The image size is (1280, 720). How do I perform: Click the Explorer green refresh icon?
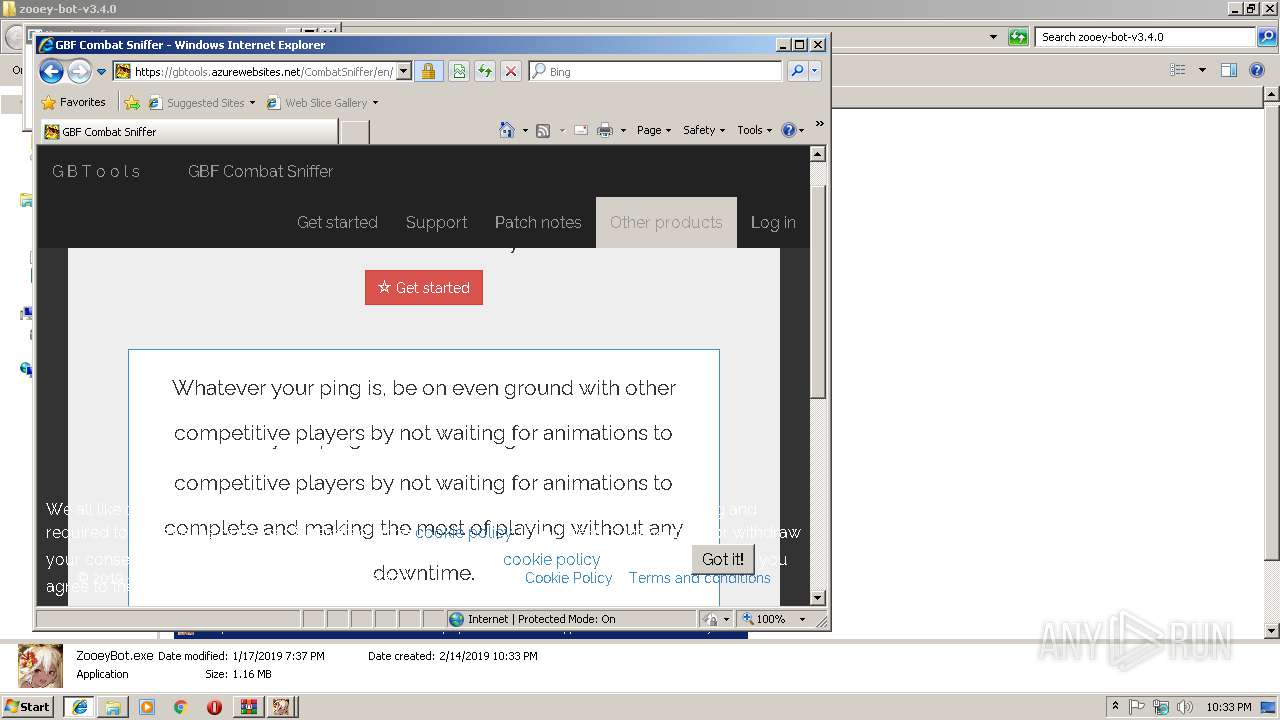click(x=1018, y=37)
